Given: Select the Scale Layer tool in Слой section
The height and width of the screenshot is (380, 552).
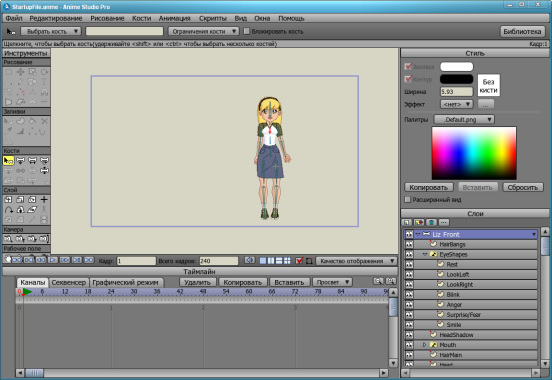Looking at the screenshot, I should click(x=20, y=200).
